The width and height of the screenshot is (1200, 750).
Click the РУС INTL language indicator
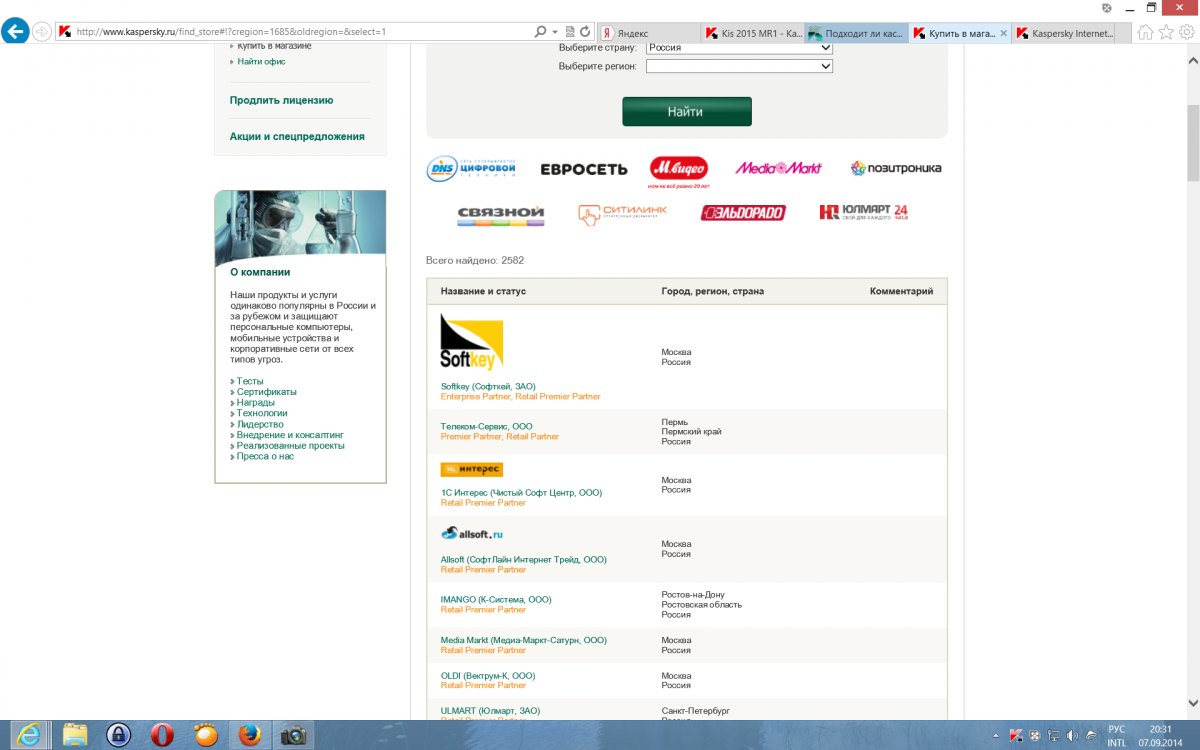(1117, 736)
